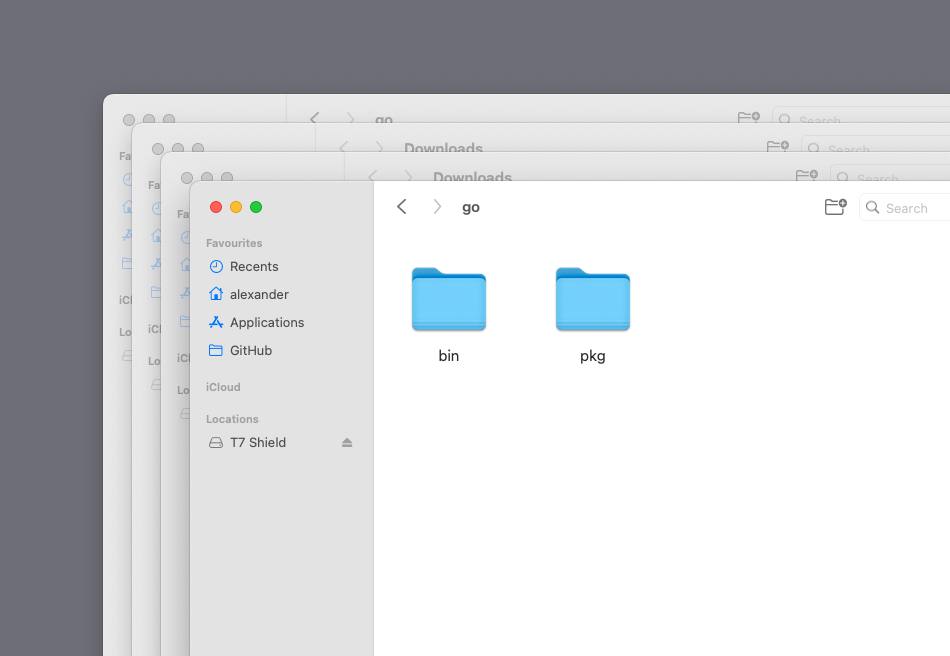Image resolution: width=950 pixels, height=656 pixels.
Task: Click the bin folder name label
Action: pyautogui.click(x=448, y=356)
